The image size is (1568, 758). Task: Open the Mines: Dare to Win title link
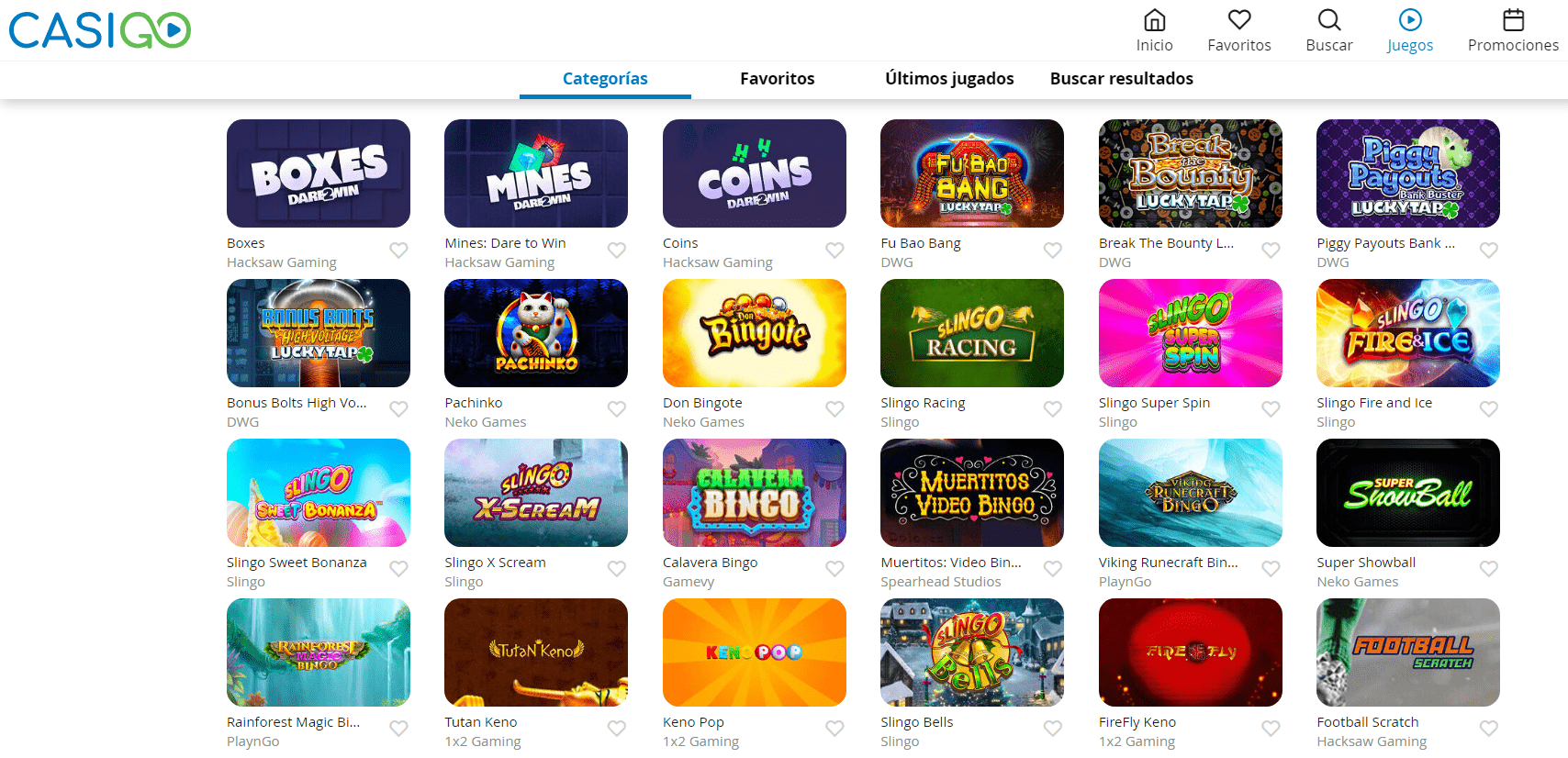click(x=505, y=243)
